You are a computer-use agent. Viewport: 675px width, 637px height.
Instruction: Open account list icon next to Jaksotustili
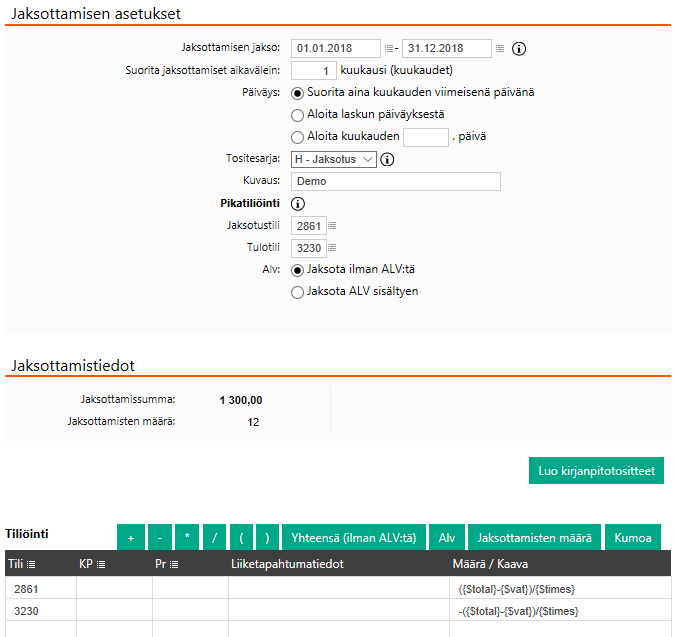pyautogui.click(x=333, y=226)
